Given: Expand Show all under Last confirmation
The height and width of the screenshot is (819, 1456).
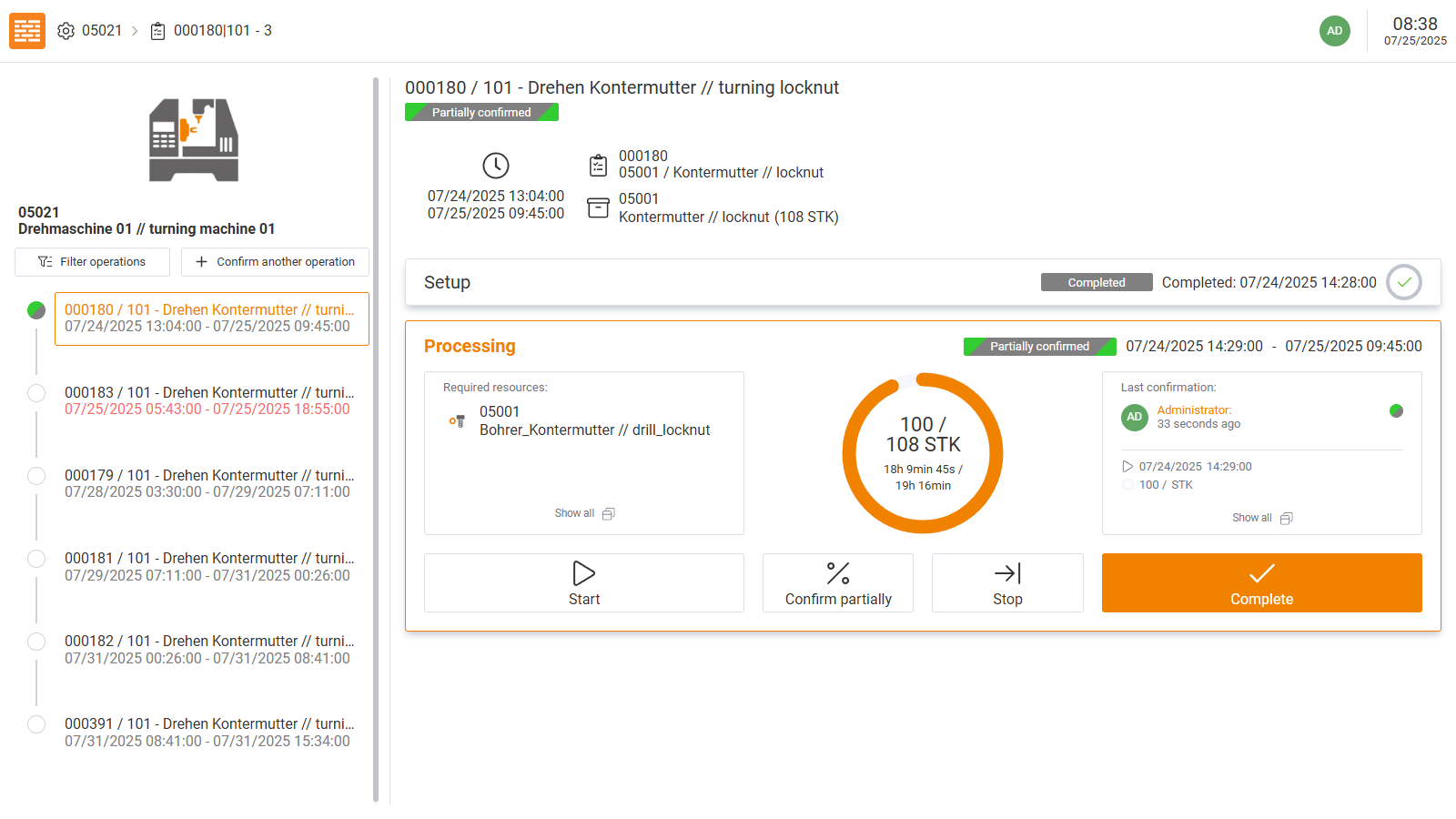Looking at the screenshot, I should pyautogui.click(x=1261, y=518).
